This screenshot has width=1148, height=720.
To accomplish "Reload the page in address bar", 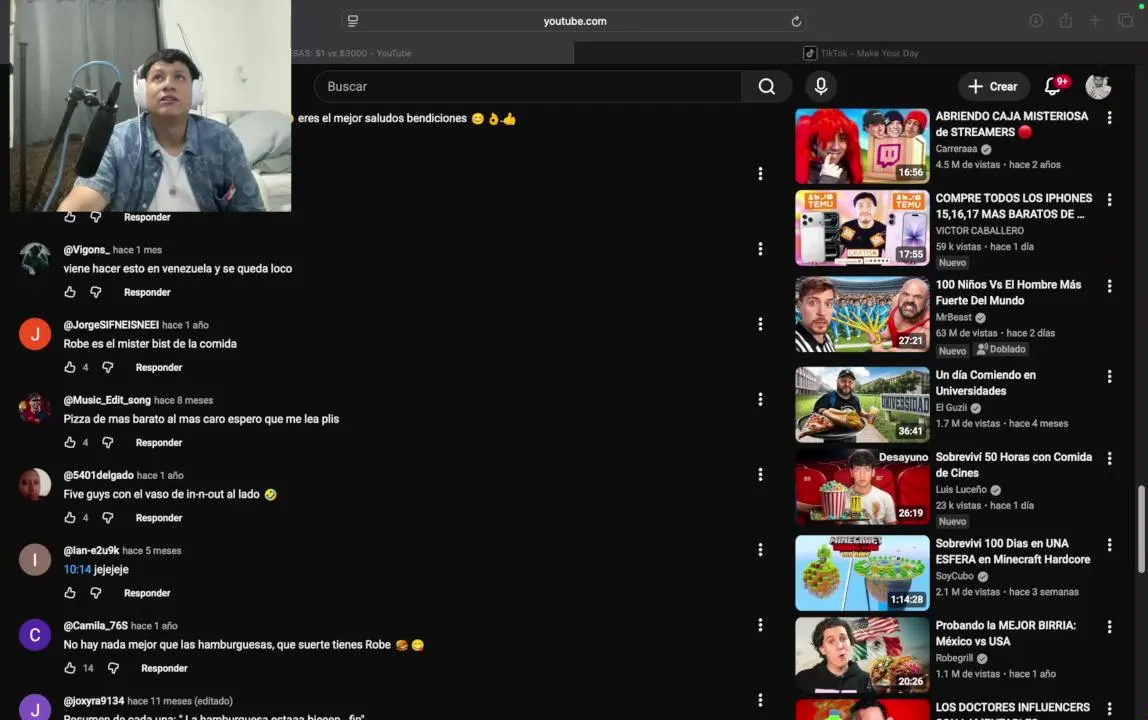I will point(796,21).
